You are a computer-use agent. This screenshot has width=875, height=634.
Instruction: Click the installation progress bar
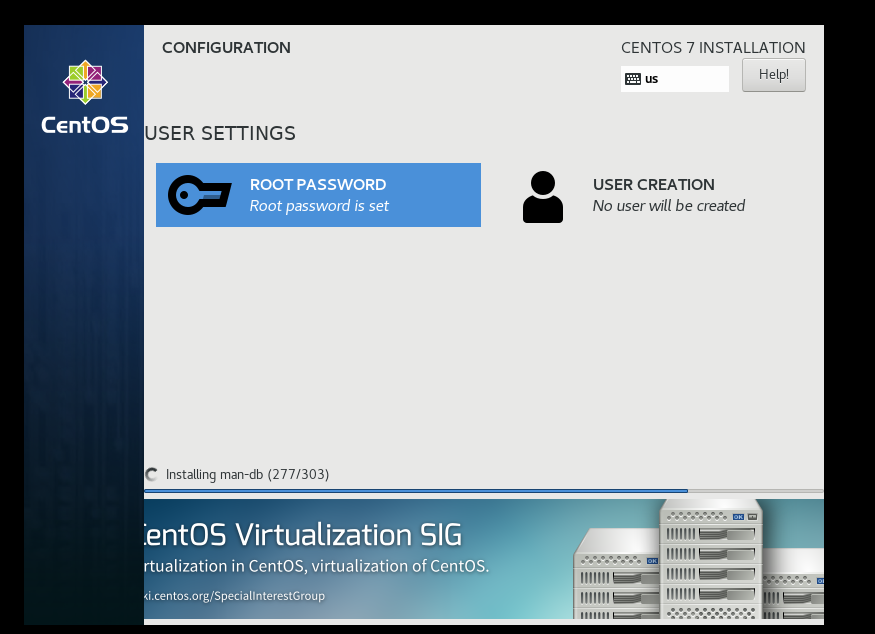(484, 491)
